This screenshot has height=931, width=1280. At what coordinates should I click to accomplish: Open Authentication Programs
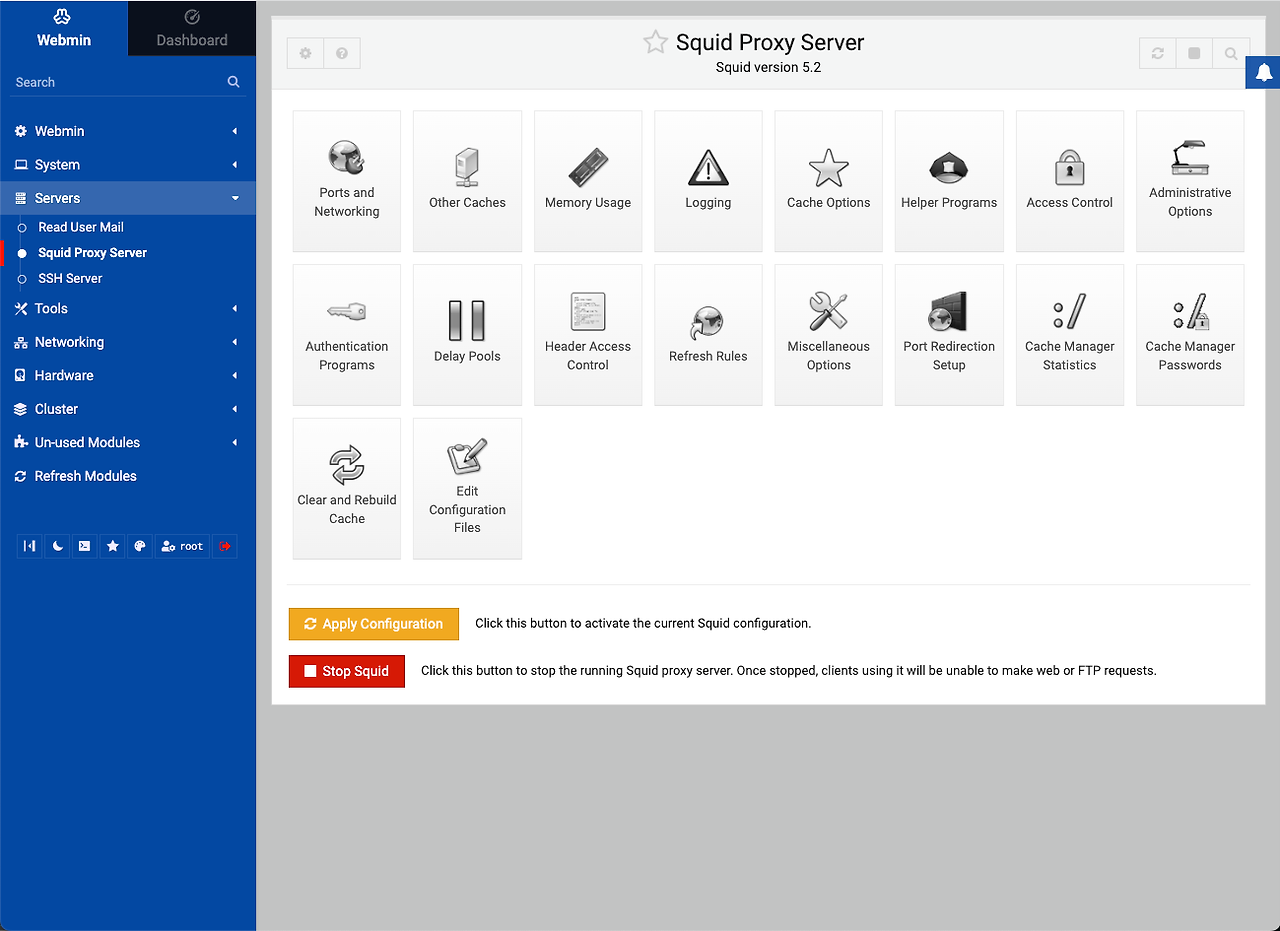coord(347,335)
